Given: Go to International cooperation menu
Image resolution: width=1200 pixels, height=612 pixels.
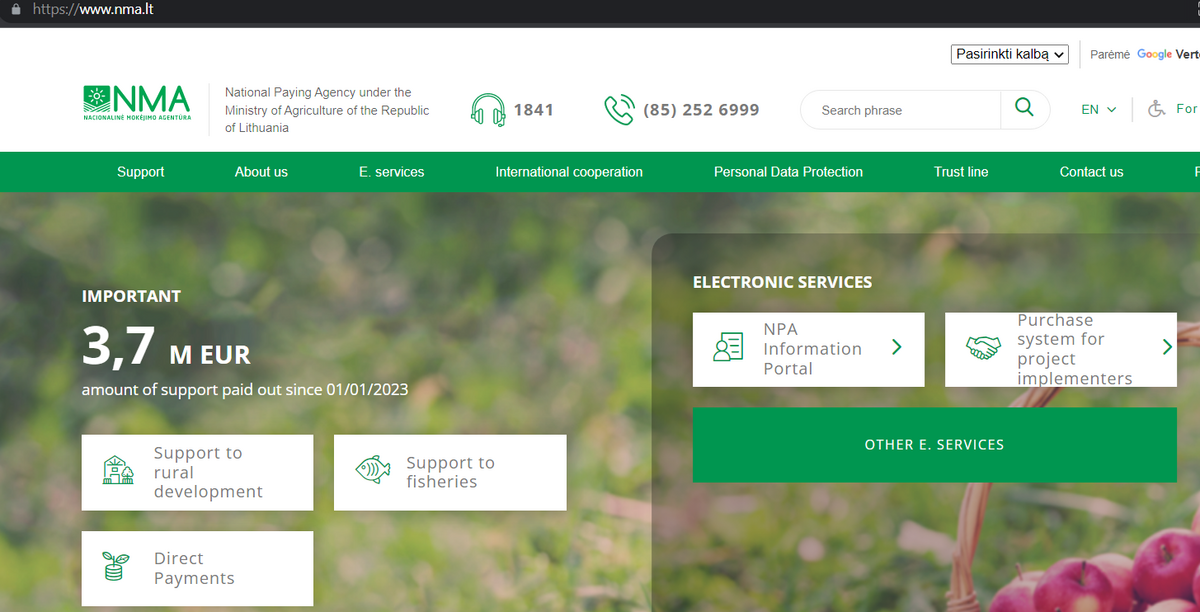Looking at the screenshot, I should click(568, 172).
